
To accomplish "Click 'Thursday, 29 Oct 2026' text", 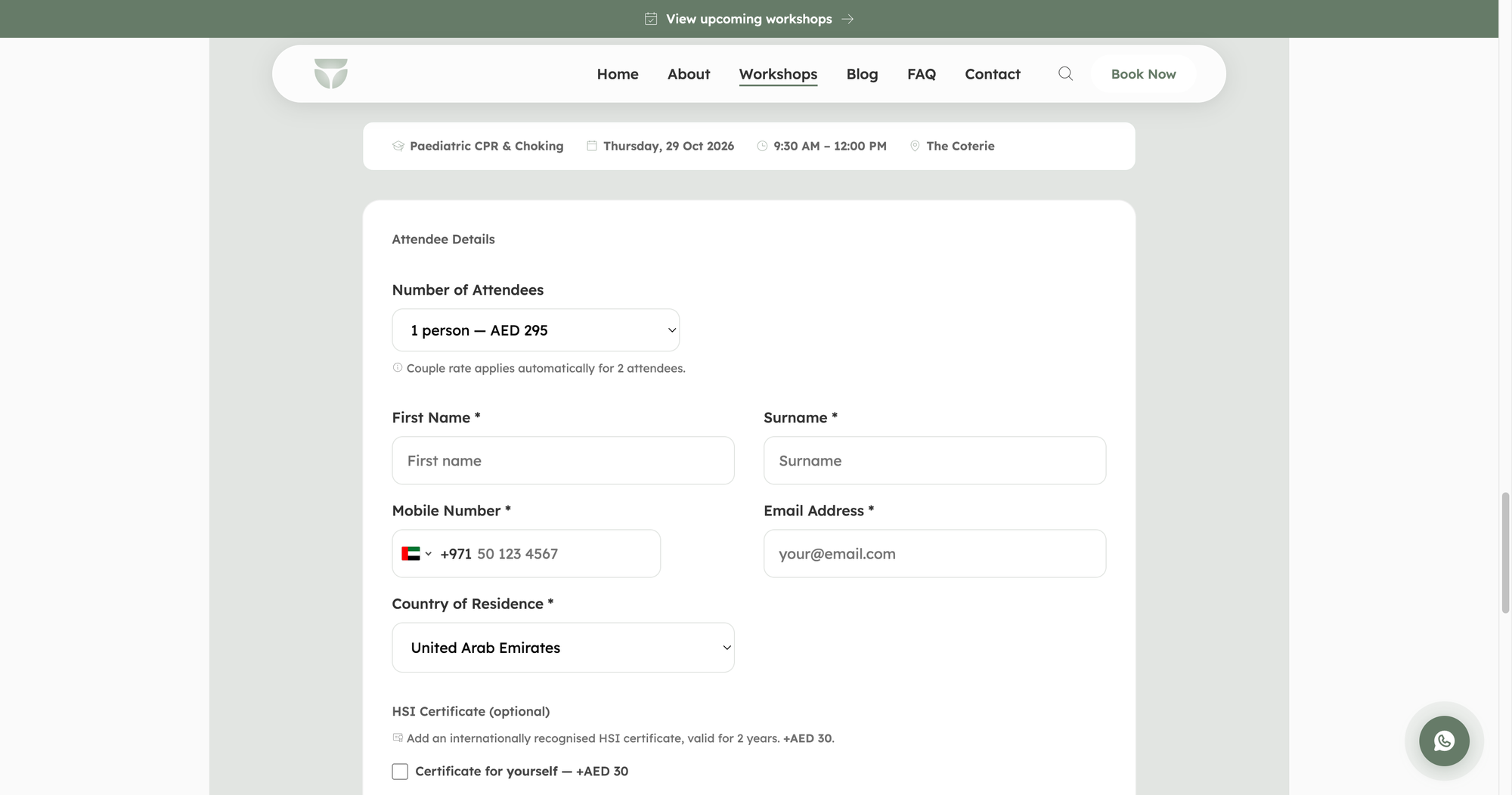I will [x=668, y=146].
